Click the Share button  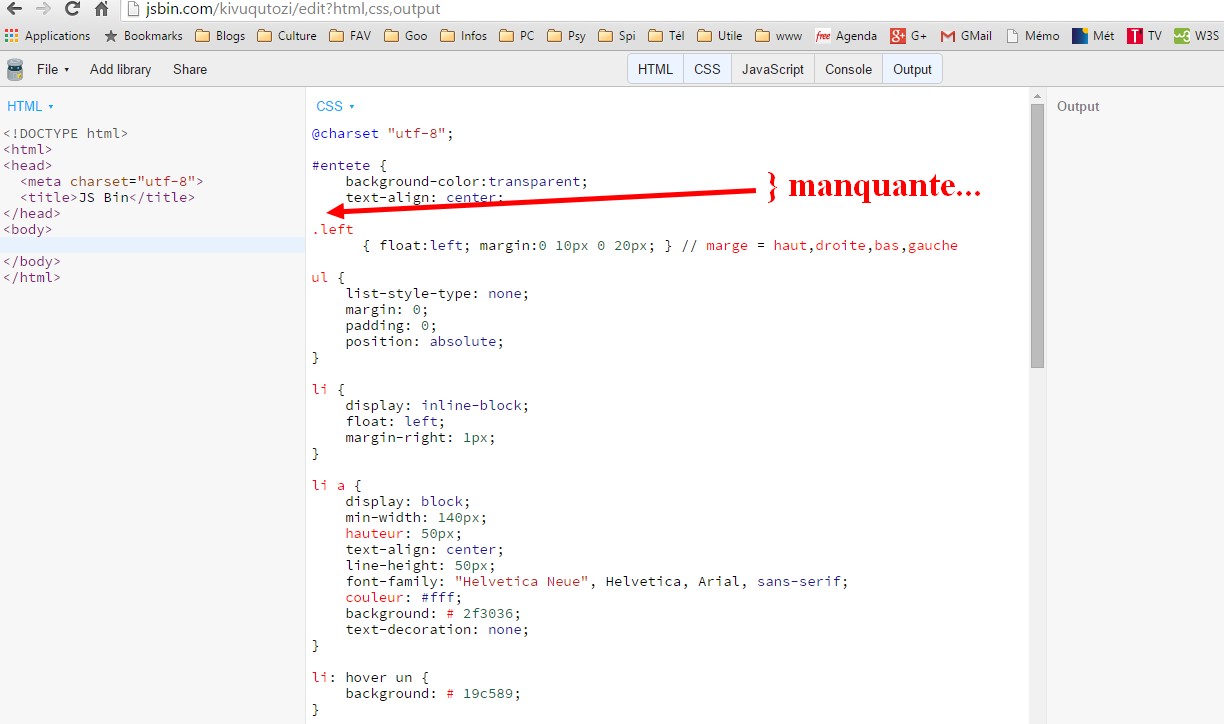[x=192, y=69]
